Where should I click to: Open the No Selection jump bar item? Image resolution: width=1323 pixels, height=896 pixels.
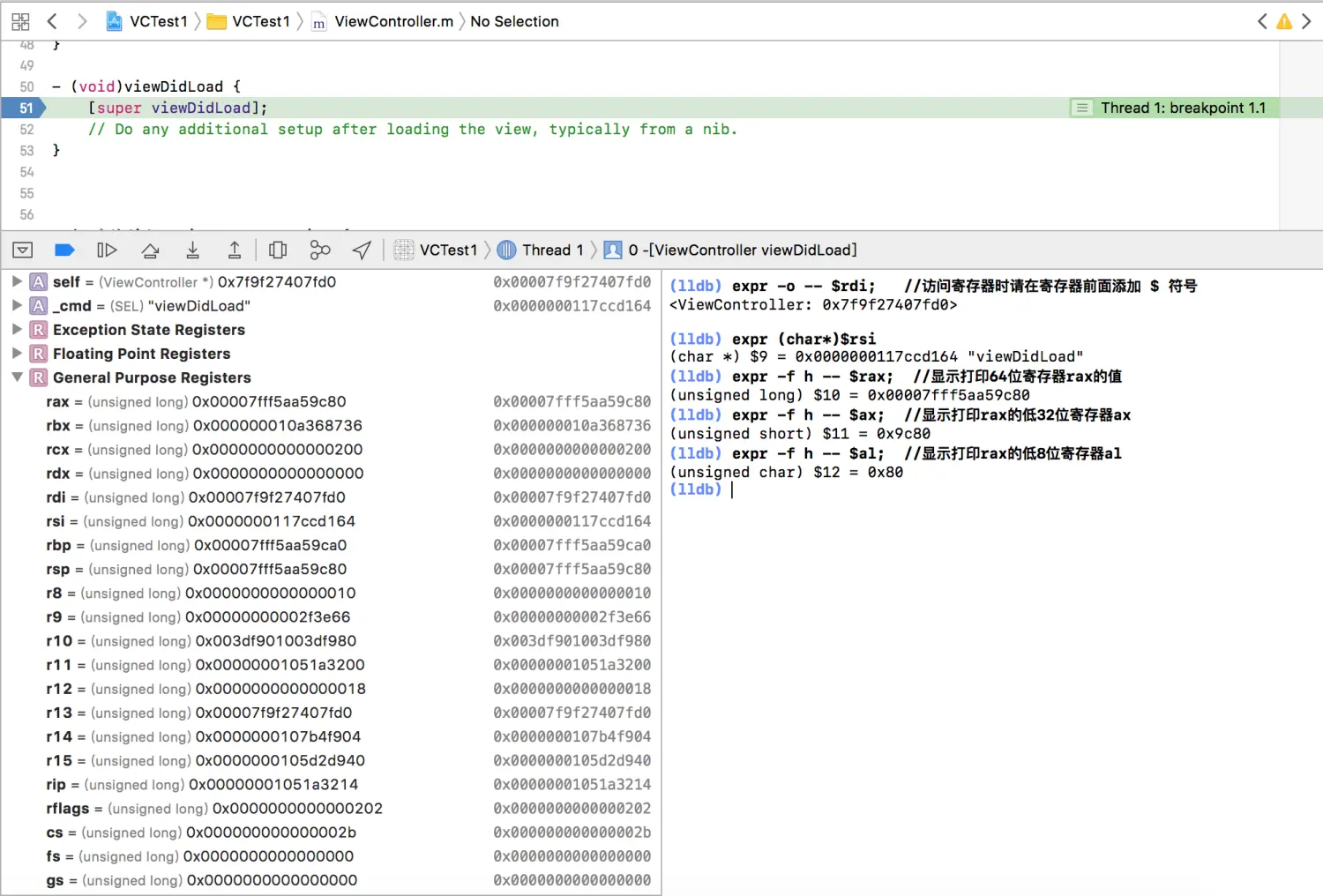pos(514,21)
